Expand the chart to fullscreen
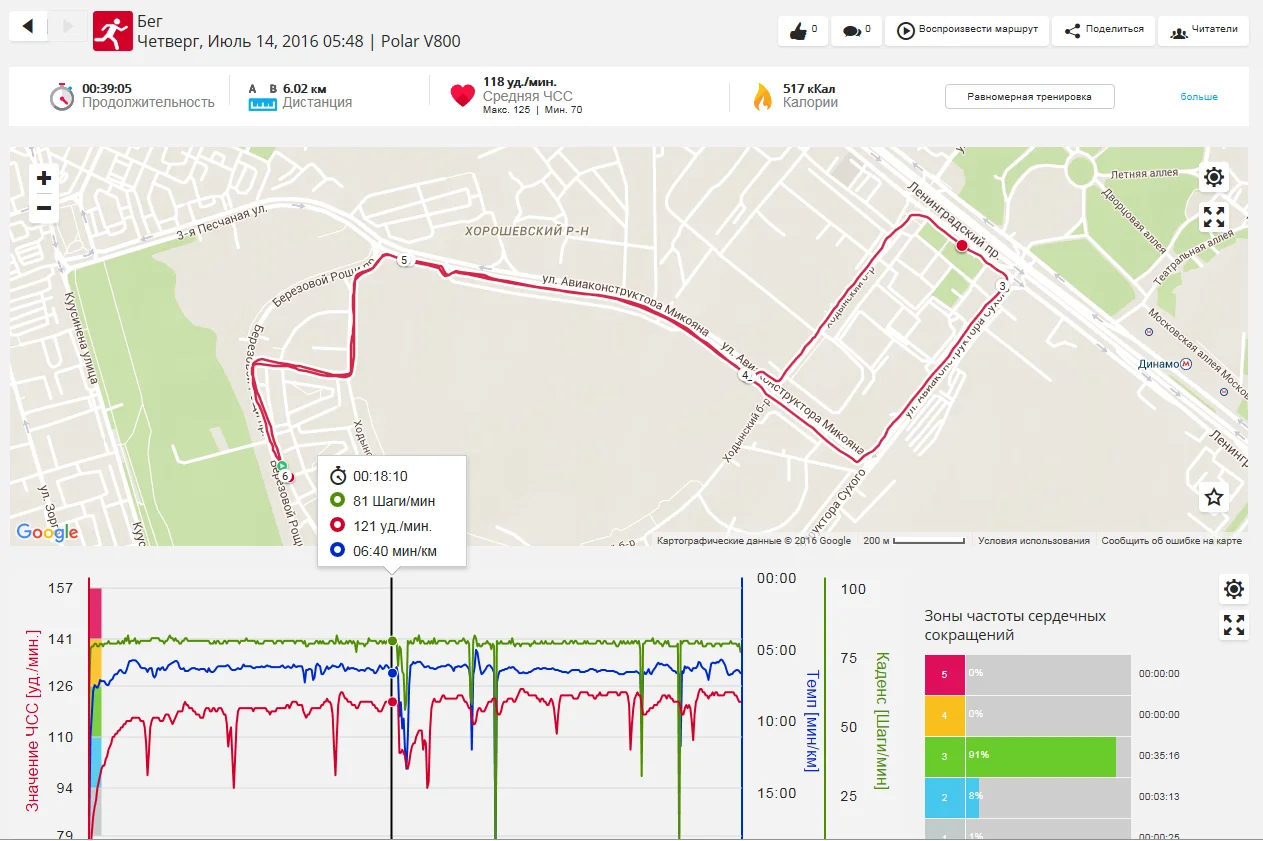 pos(1234,626)
